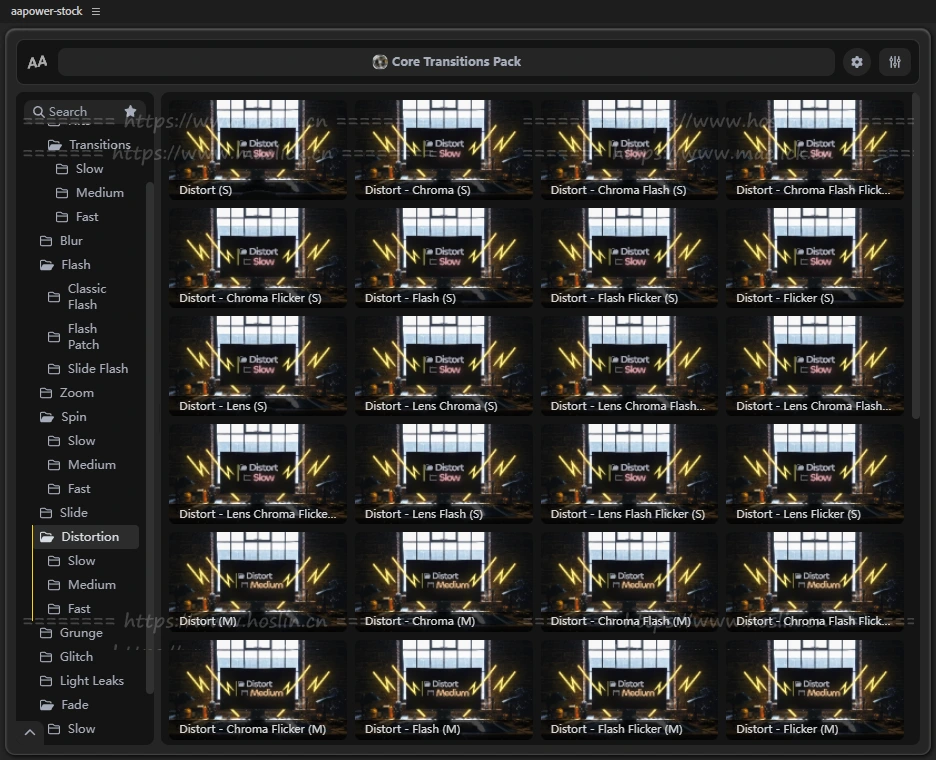
Task: Click the Glitch folder icon
Action: (46, 657)
